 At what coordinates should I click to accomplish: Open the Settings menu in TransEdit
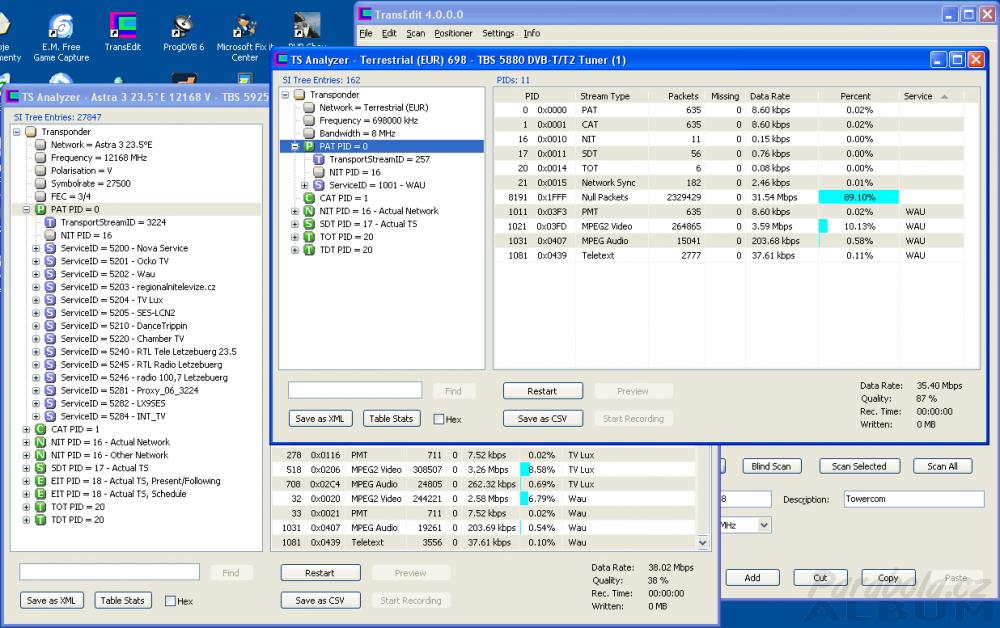tap(498, 33)
